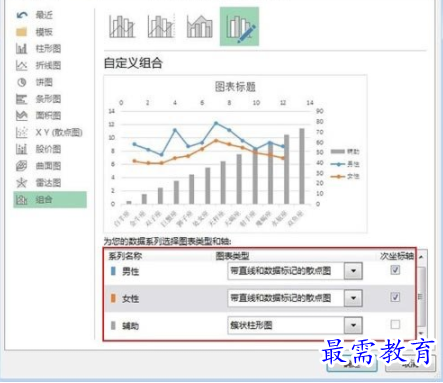Select the 男性 series name row
The height and width of the screenshot is (383, 443).
pyautogui.click(x=130, y=271)
